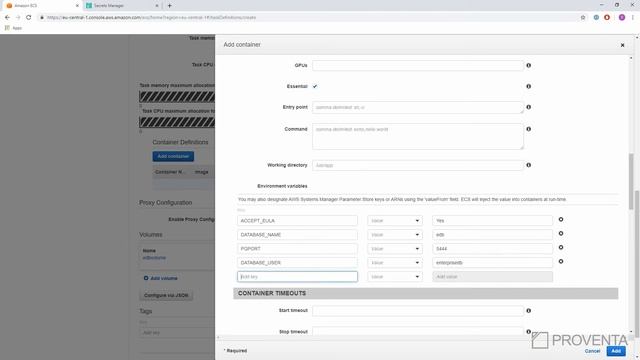Focus the Command text area
This screenshot has height=360, width=640.
pyautogui.click(x=418, y=136)
